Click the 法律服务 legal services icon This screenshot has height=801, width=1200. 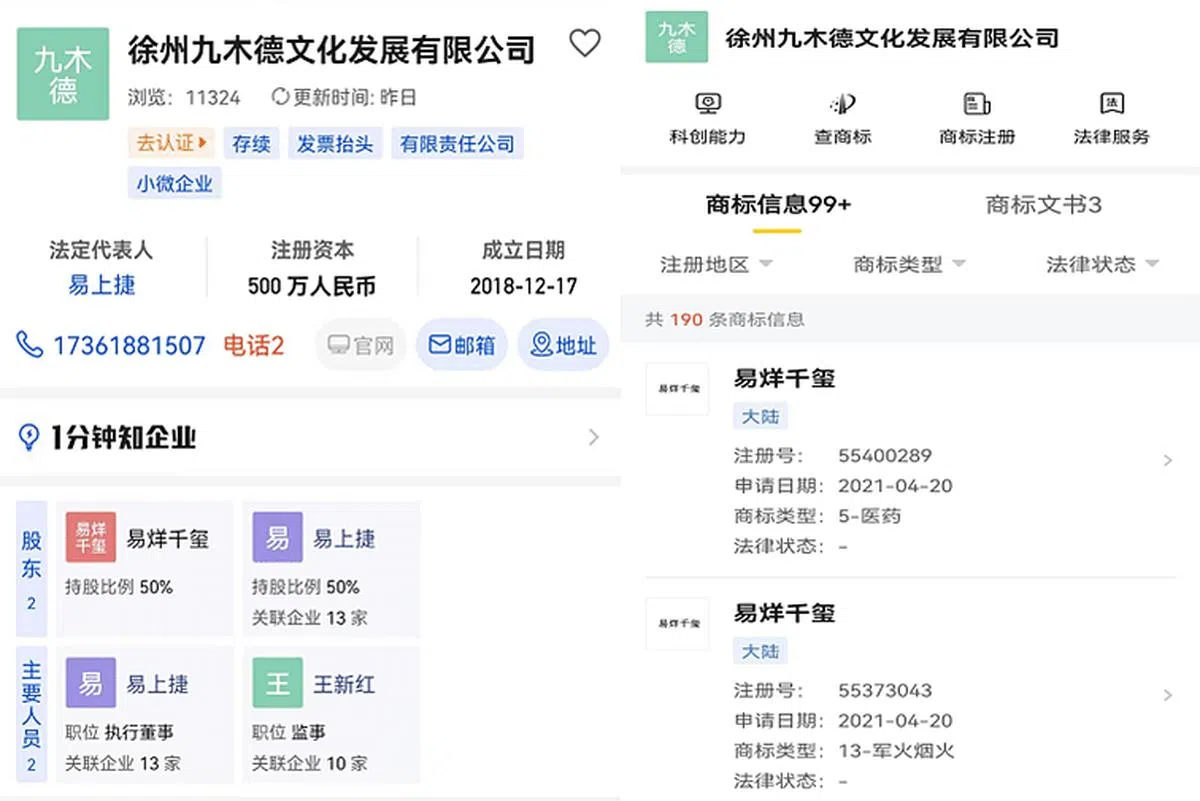pos(1112,103)
